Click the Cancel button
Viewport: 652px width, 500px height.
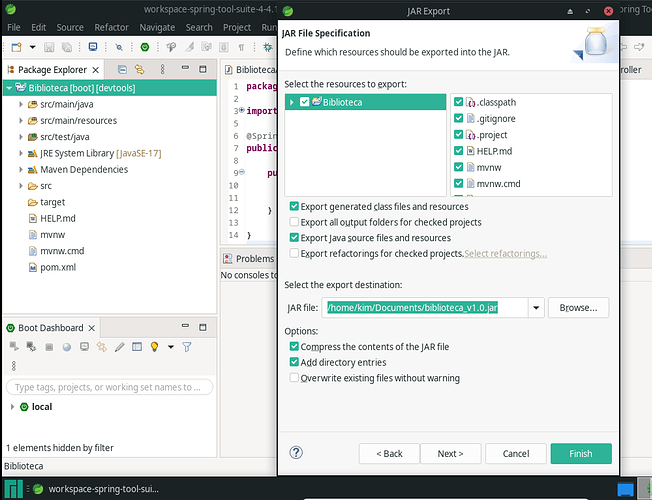pos(516,453)
